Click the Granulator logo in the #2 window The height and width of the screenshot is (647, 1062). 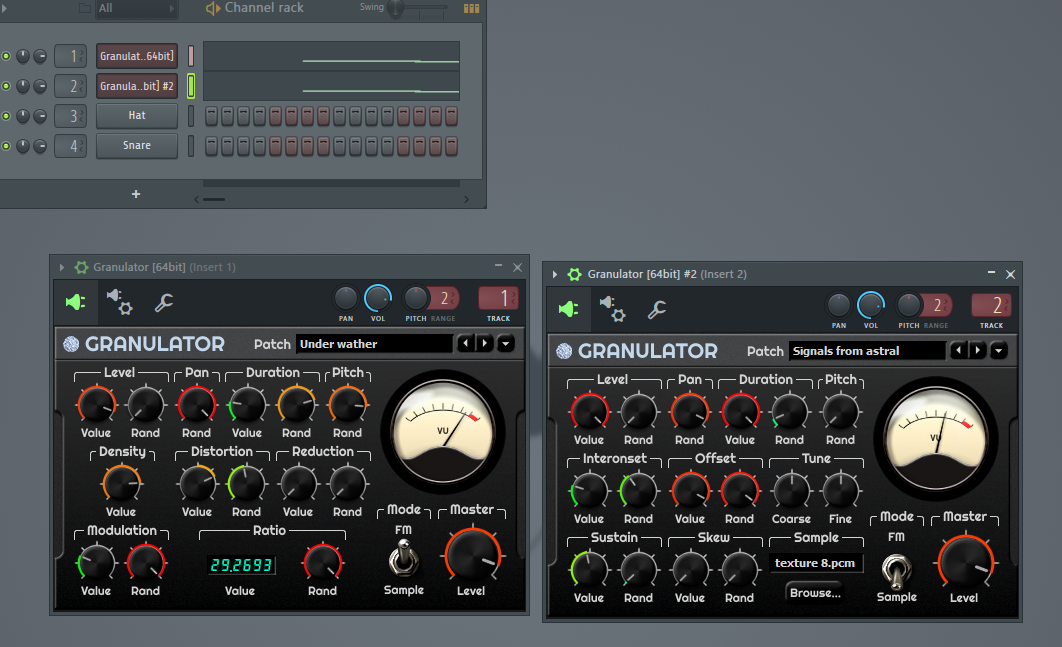pyautogui.click(x=564, y=351)
